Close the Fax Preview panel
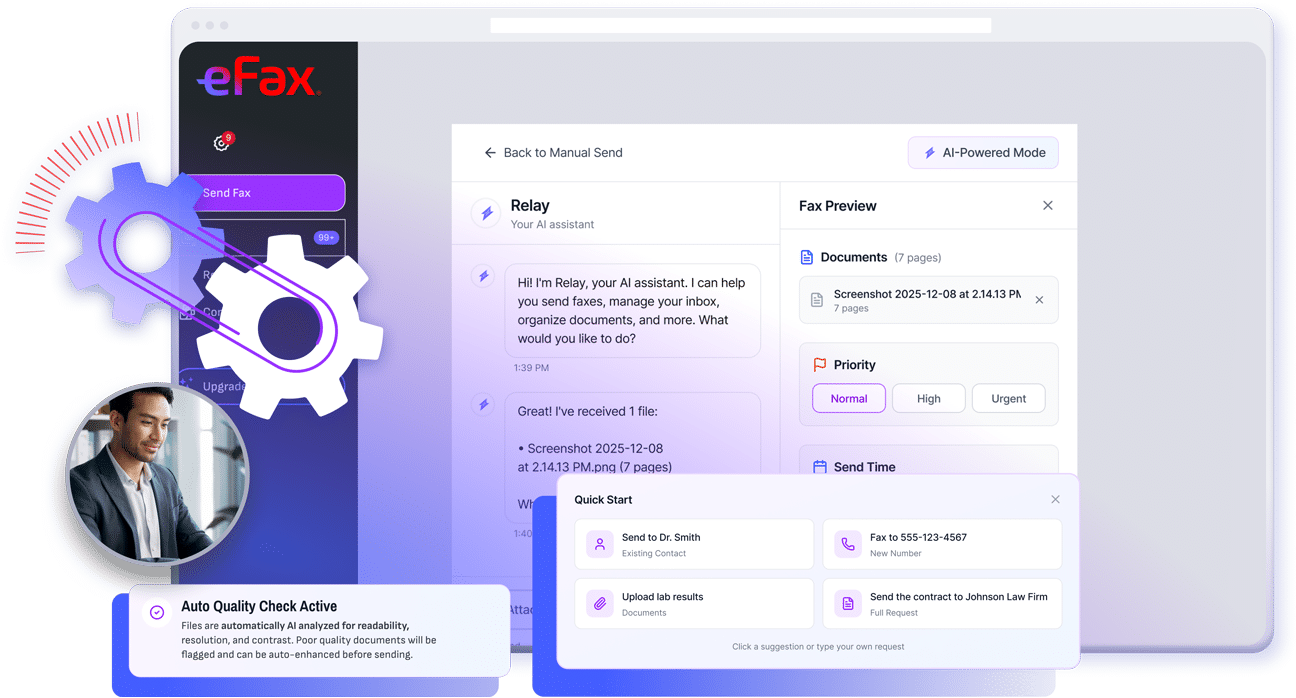Image resolution: width=1296 pixels, height=698 pixels. [x=1048, y=206]
